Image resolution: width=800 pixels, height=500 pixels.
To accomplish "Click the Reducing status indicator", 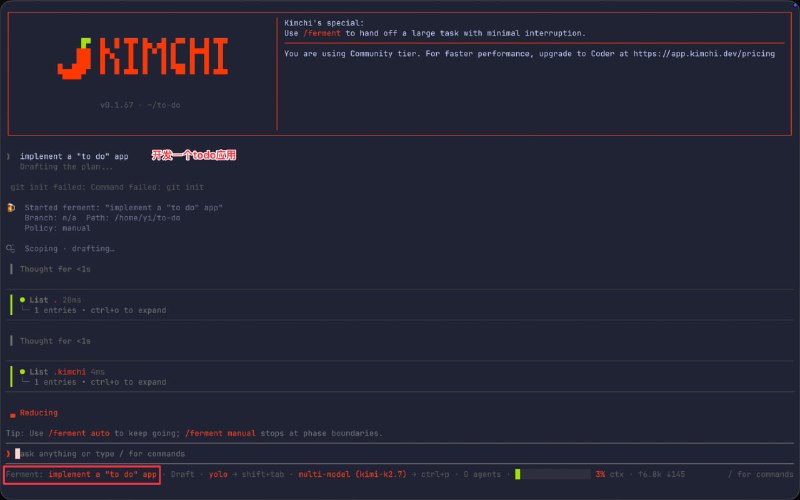I will coord(39,413).
